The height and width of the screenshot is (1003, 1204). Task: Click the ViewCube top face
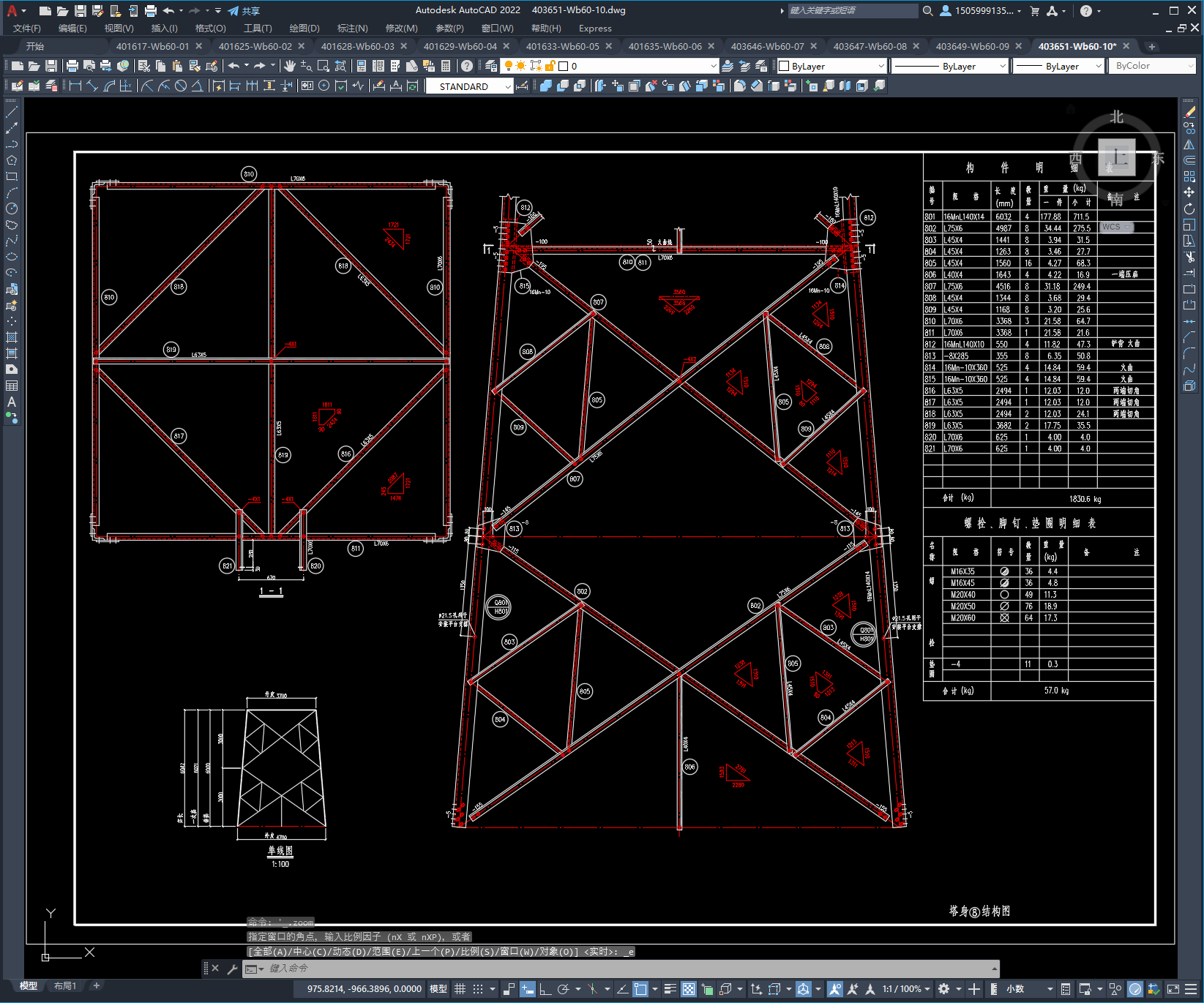1117,157
